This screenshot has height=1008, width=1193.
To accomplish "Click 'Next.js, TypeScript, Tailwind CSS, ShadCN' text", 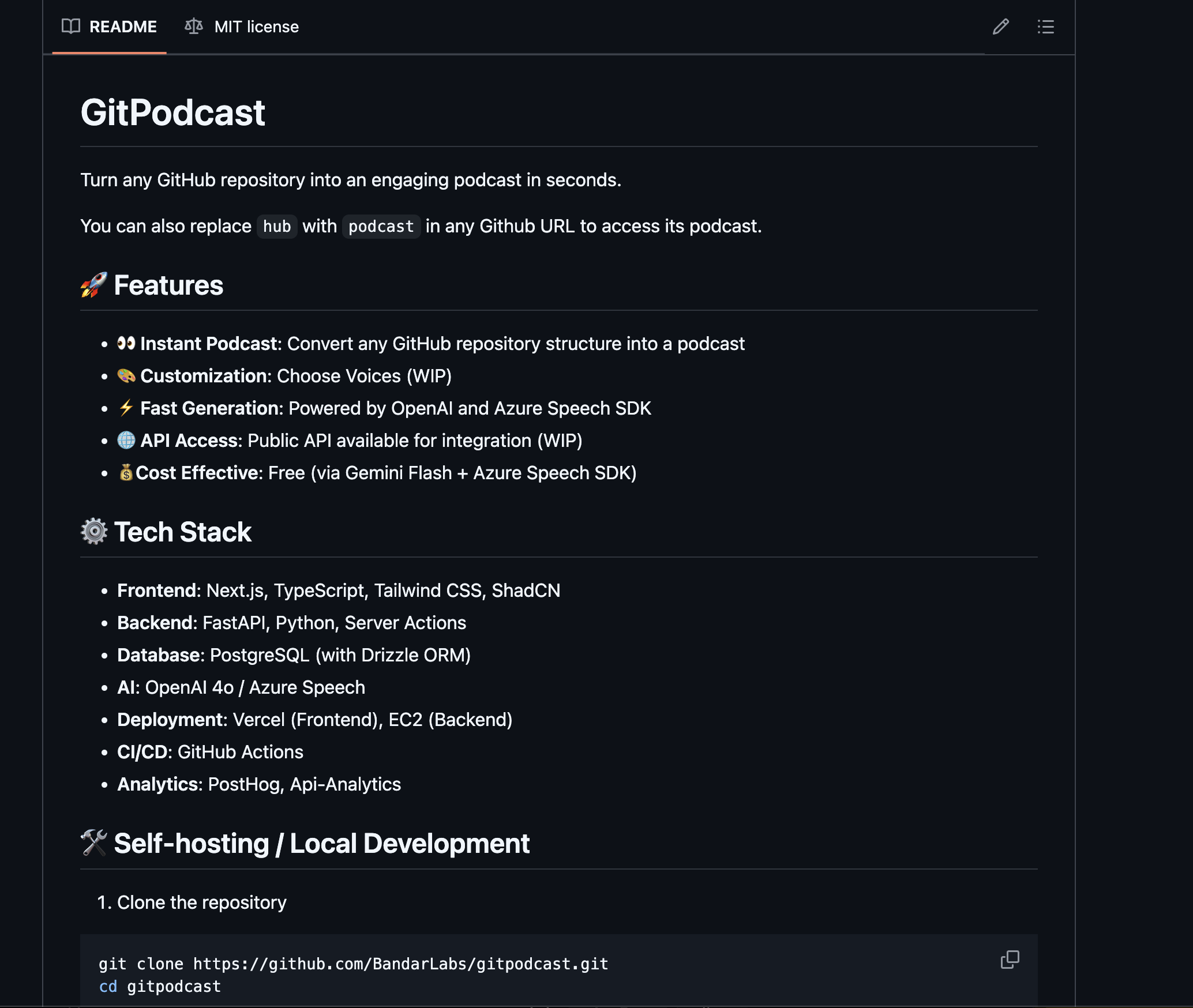I will (x=384, y=590).
